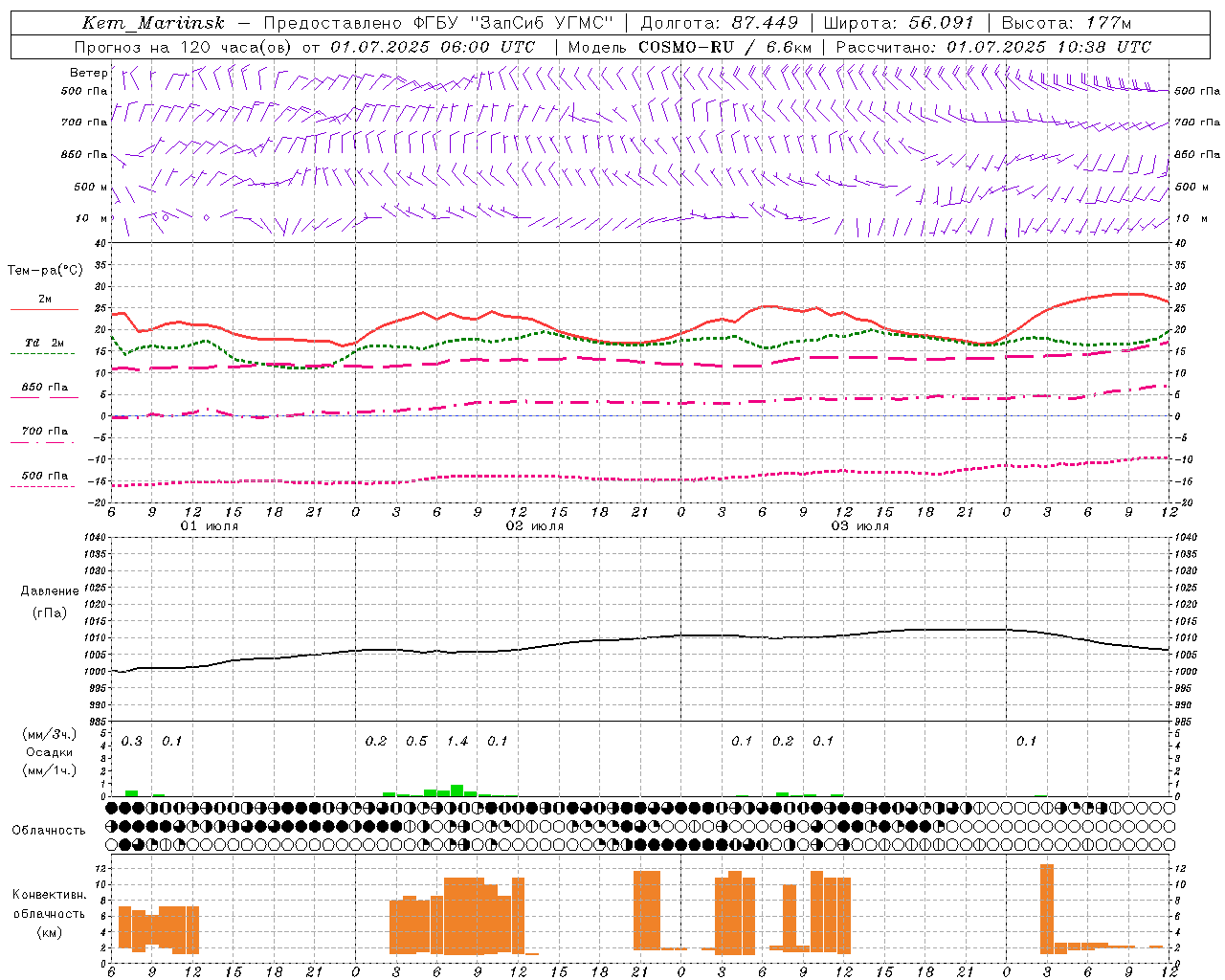Click the '(мм/3ч.)' precipitation unit label
Viewport: 1225px width, 980px height.
(x=50, y=734)
